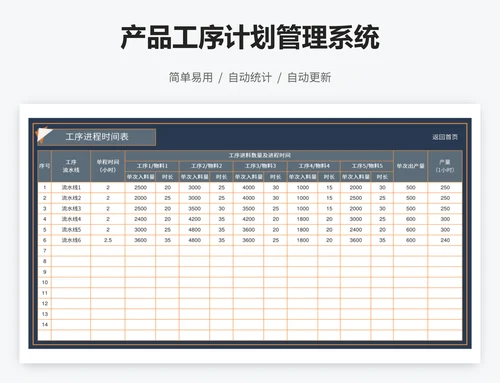Click 单次入料量 header under 工序5/物料5
Image resolution: width=500 pixels, height=383 pixels.
[356, 177]
